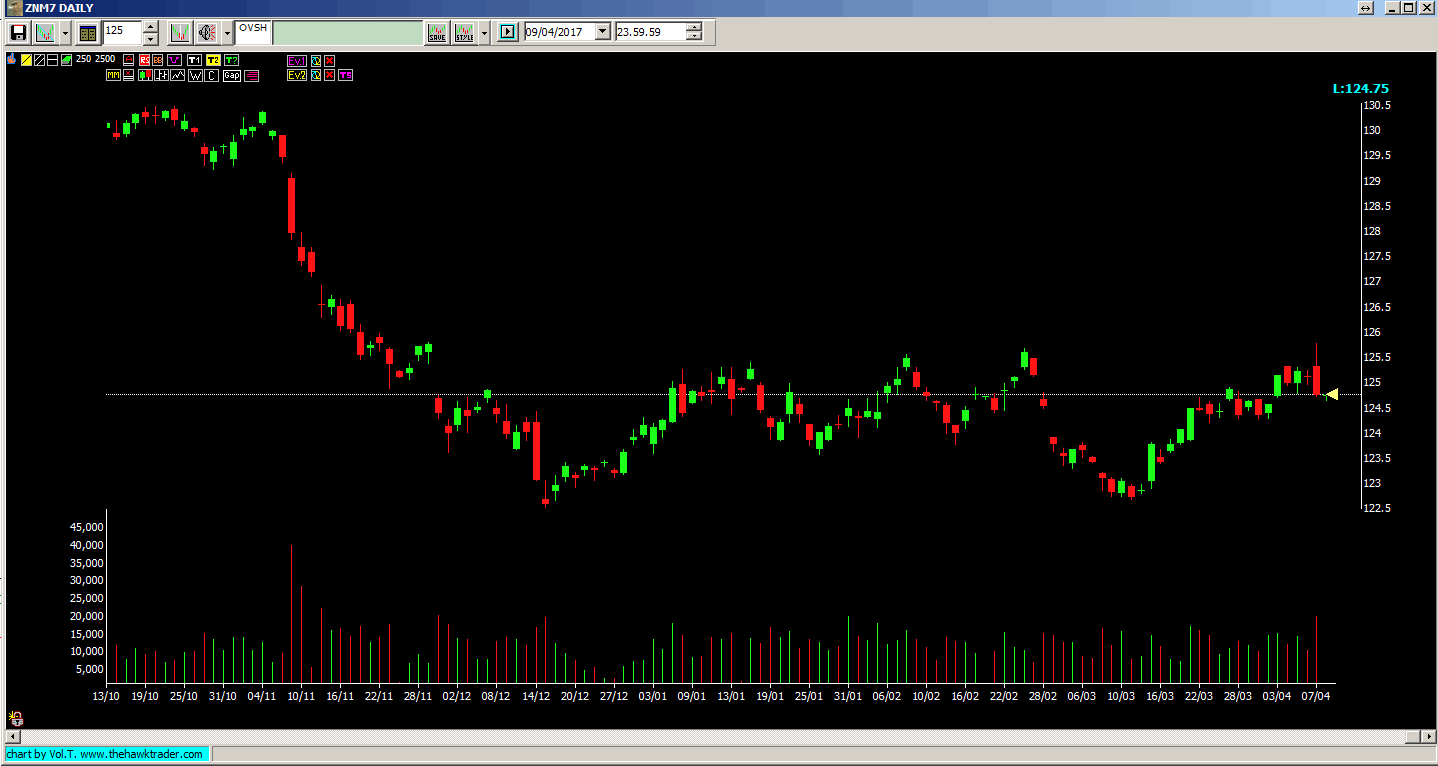Click the white T1 button
Viewport: 1438px width, 766px height.
tap(194, 60)
